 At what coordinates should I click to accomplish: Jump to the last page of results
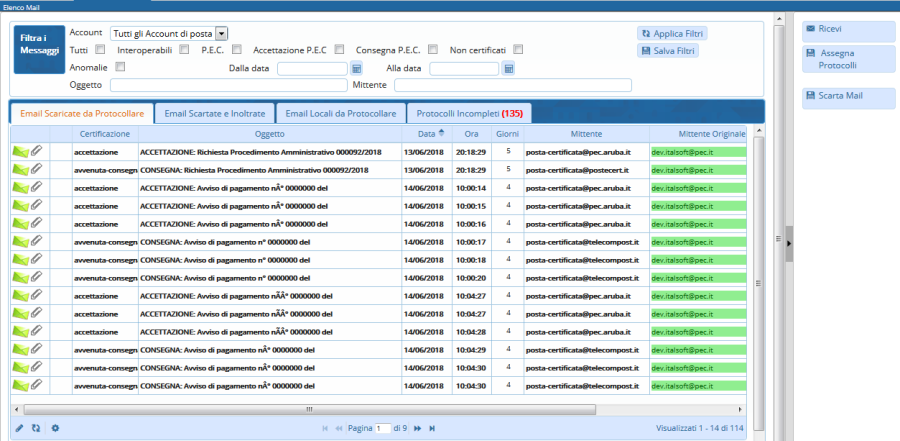pyautogui.click(x=432, y=428)
